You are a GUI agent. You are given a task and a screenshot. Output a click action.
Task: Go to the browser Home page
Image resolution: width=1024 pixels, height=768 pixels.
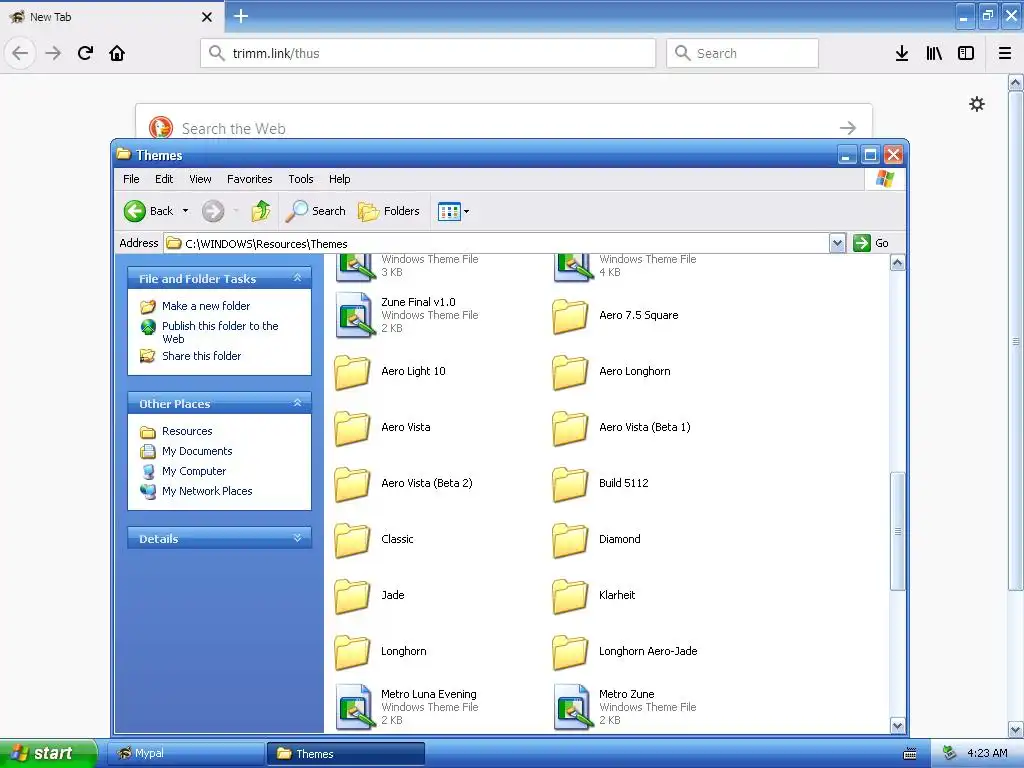click(x=117, y=53)
